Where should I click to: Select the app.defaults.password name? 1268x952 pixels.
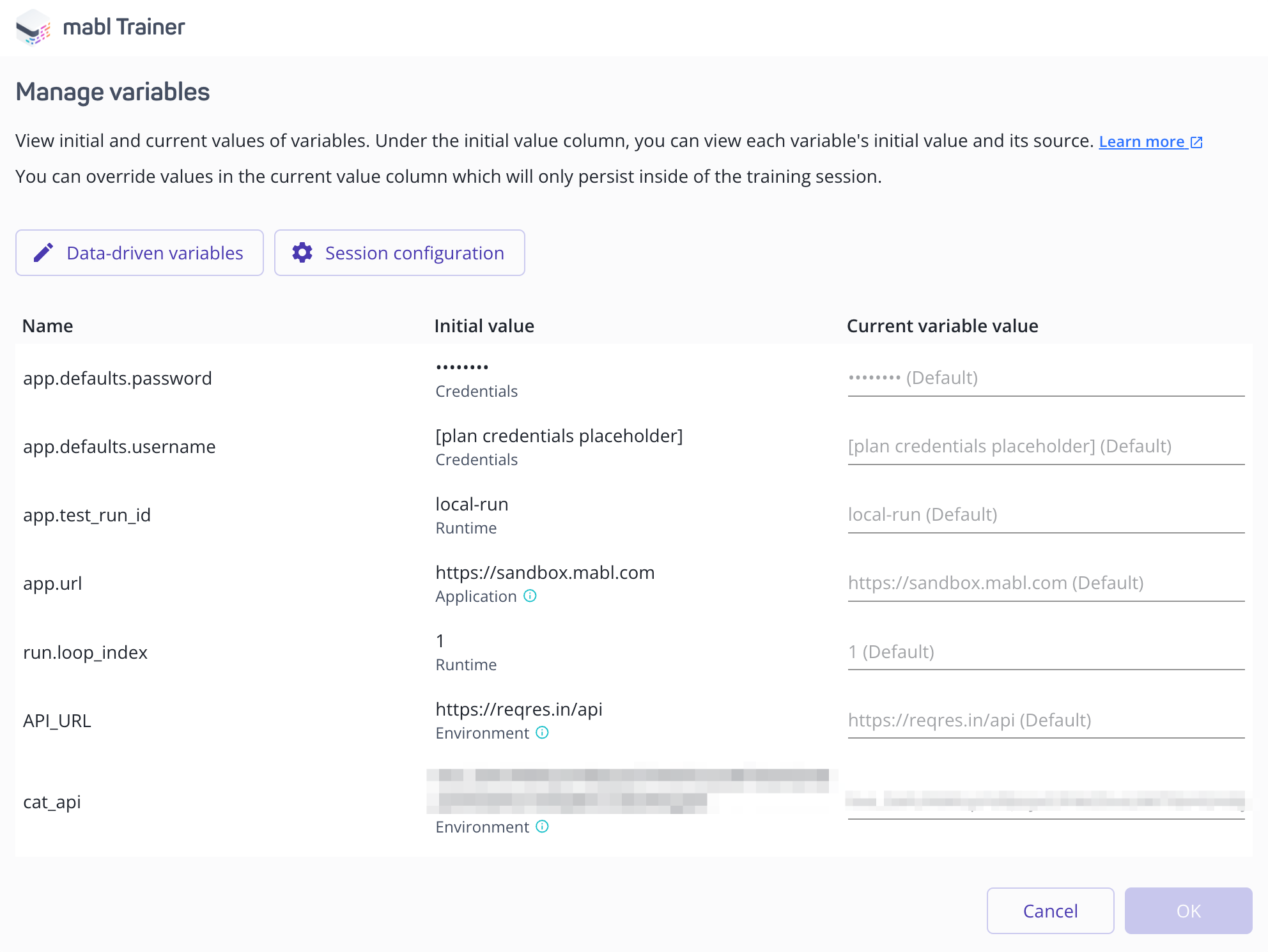pos(118,378)
